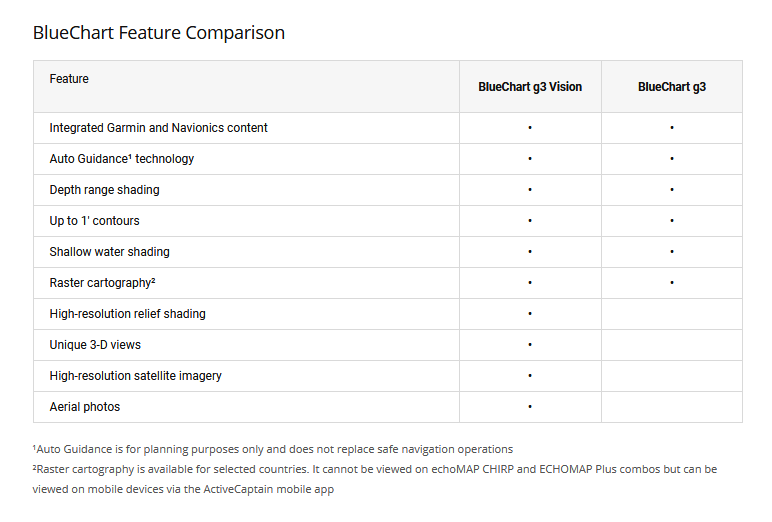
Task: Click the g3 bullet for Raster cartography
Action: 672,283
